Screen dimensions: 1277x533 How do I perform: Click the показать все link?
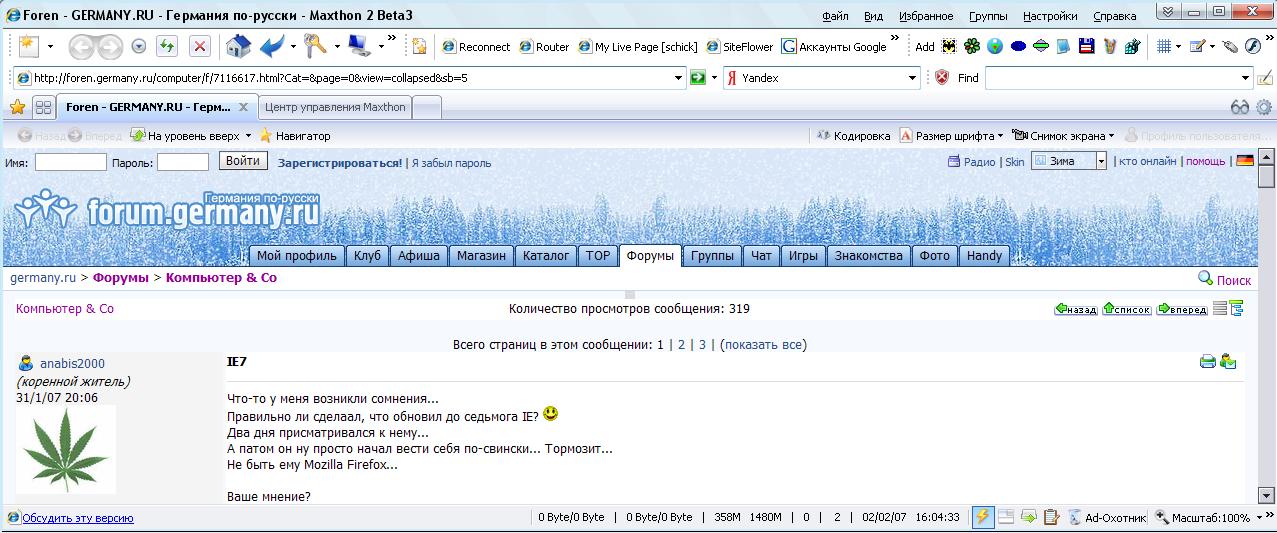click(x=763, y=344)
